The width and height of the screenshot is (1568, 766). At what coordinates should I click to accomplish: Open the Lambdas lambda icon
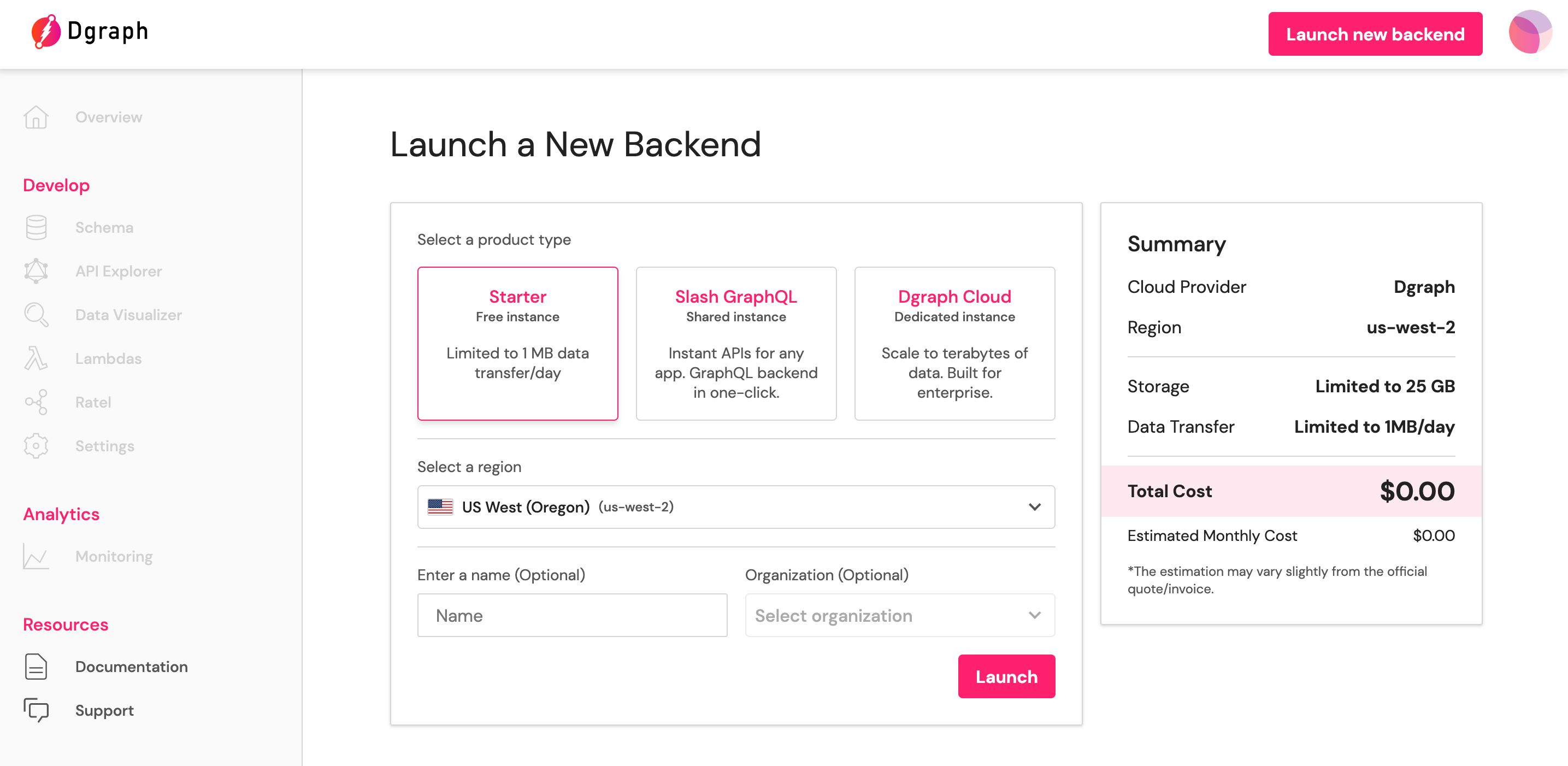coord(36,358)
